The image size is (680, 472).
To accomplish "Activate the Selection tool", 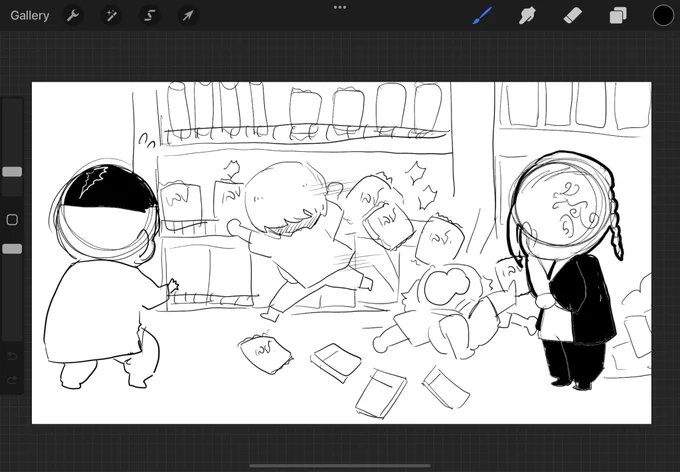I will [x=149, y=16].
